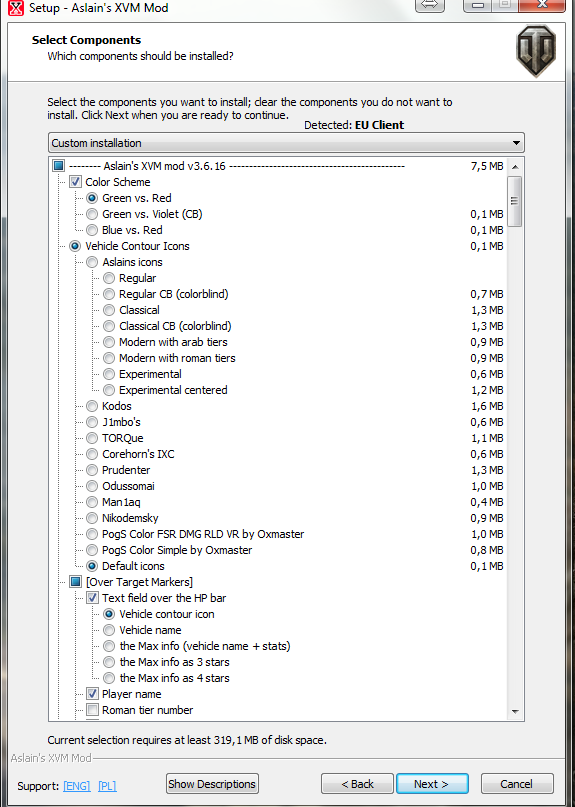Select the Max info as 3 stars

click(109, 662)
